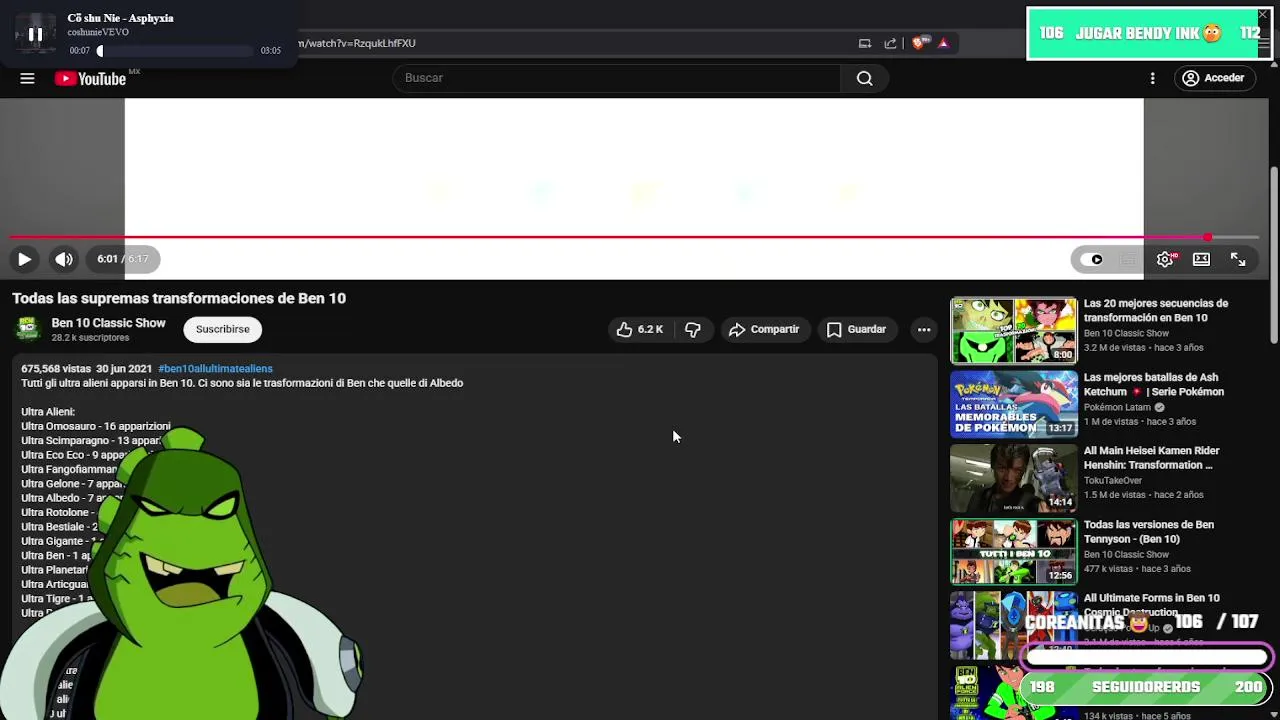Open Pokémon Latam channel name

click(x=1117, y=407)
